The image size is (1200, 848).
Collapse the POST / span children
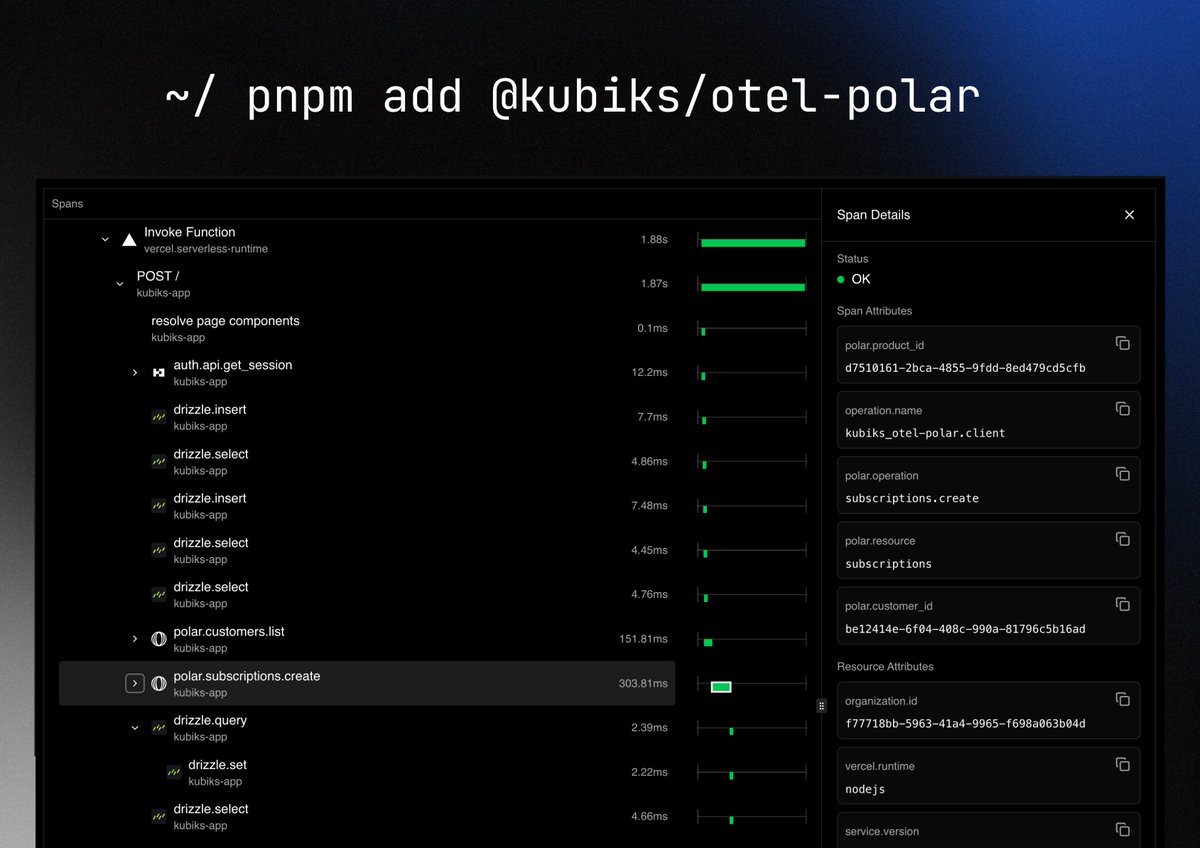(120, 284)
